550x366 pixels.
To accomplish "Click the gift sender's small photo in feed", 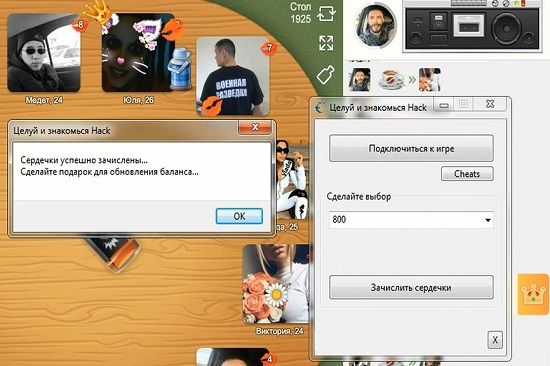I will 359,80.
